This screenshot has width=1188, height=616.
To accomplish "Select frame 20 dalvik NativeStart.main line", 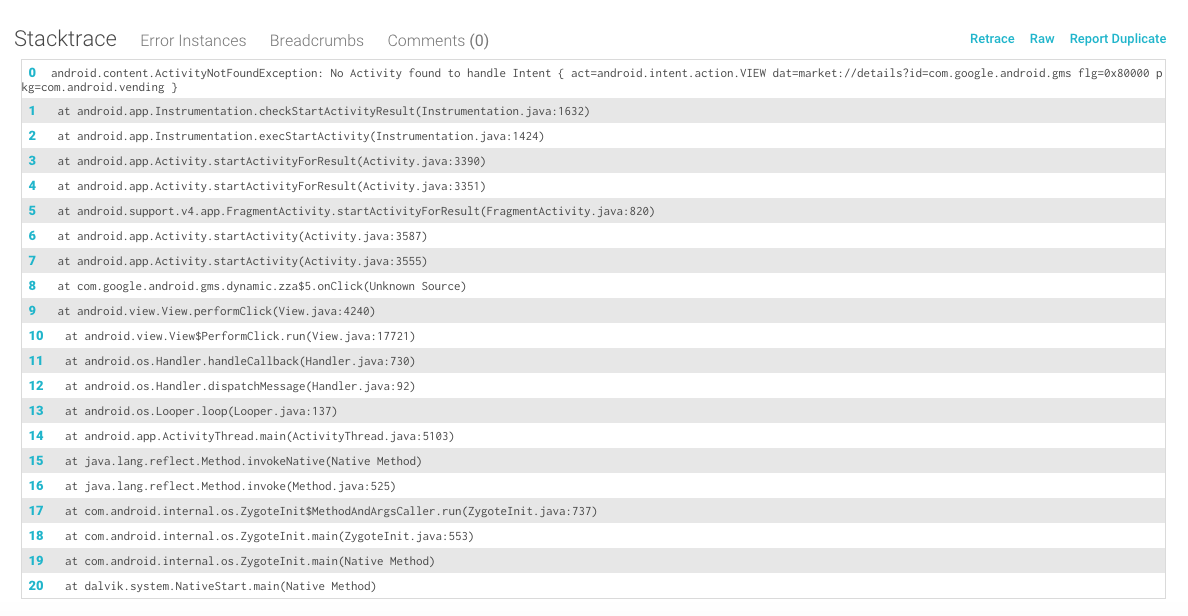I will (x=220, y=586).
